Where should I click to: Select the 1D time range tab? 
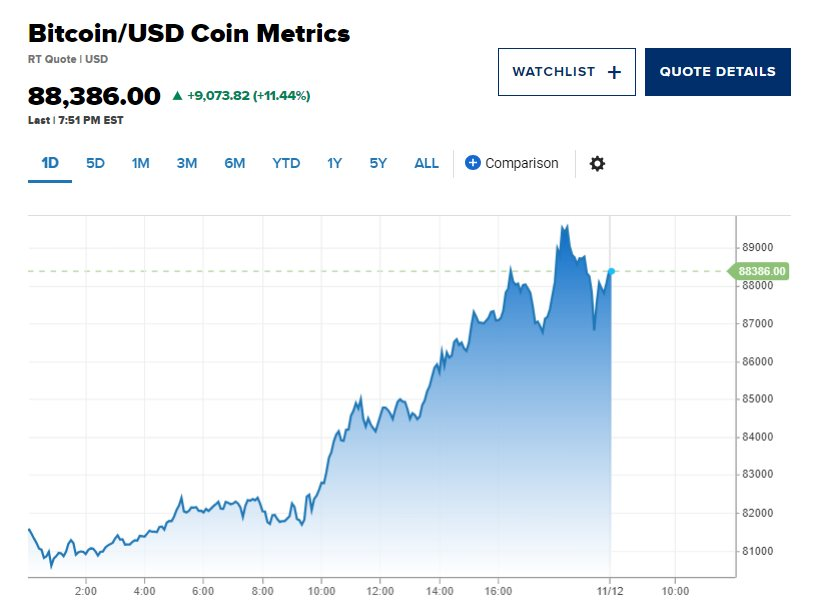(50, 163)
